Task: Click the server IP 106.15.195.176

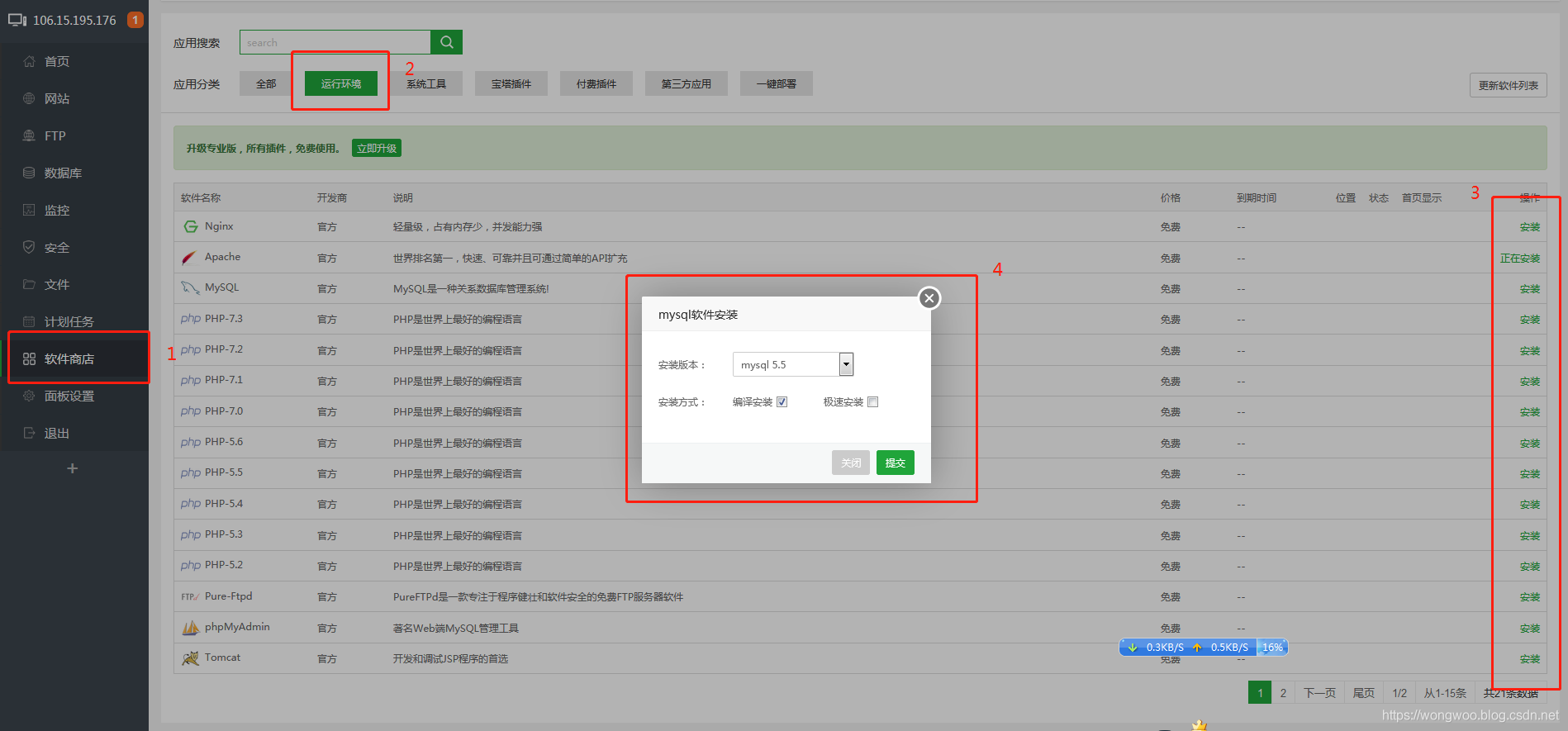Action: tap(74, 20)
